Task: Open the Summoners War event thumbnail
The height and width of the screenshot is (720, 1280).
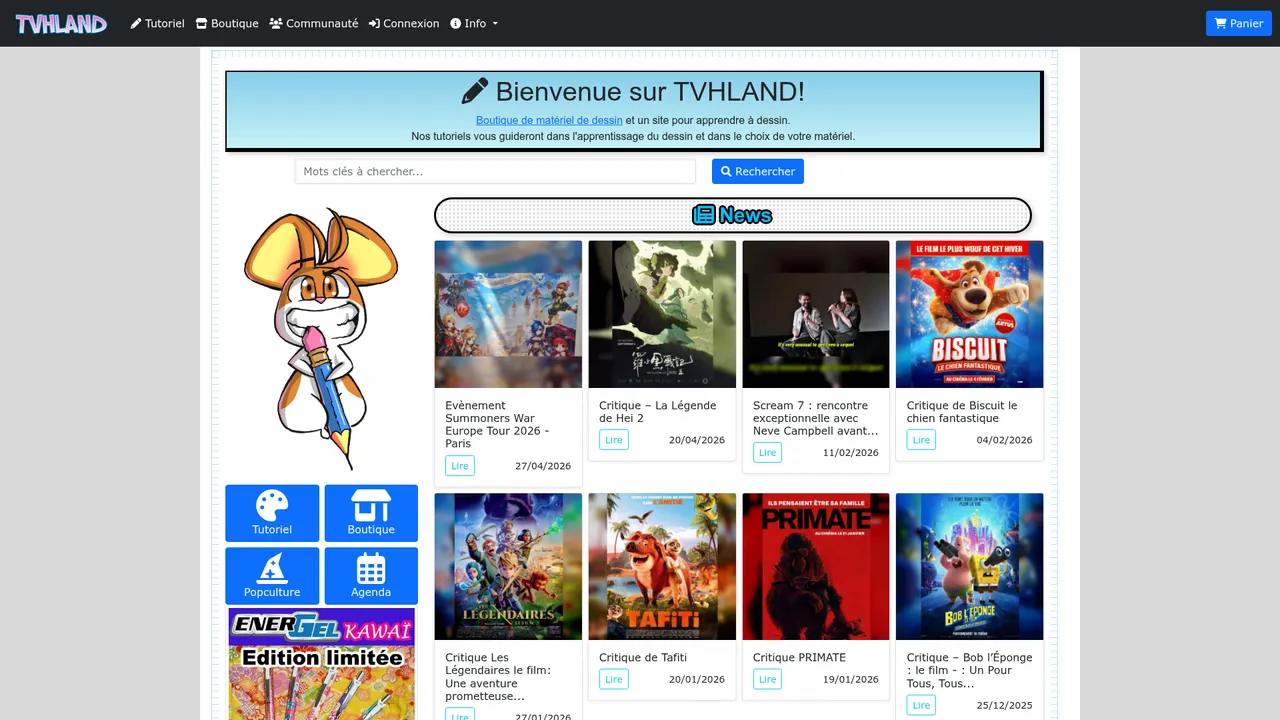Action: coord(508,314)
